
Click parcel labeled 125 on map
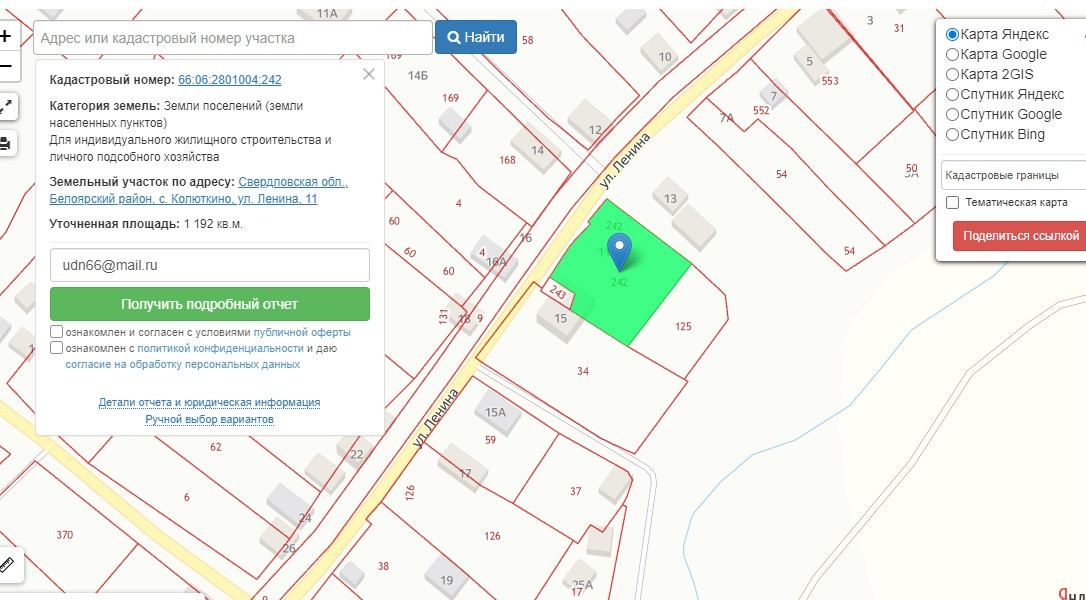click(x=684, y=326)
